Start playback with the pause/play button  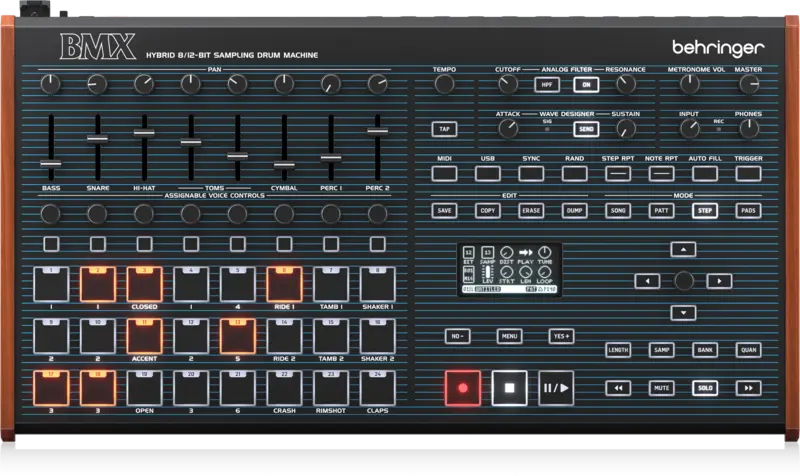556,388
